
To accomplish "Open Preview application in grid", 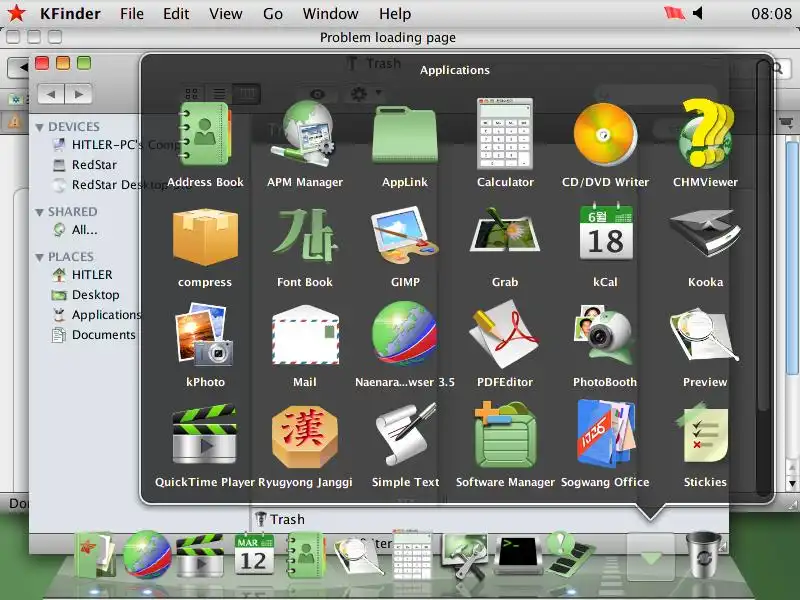I will [704, 335].
